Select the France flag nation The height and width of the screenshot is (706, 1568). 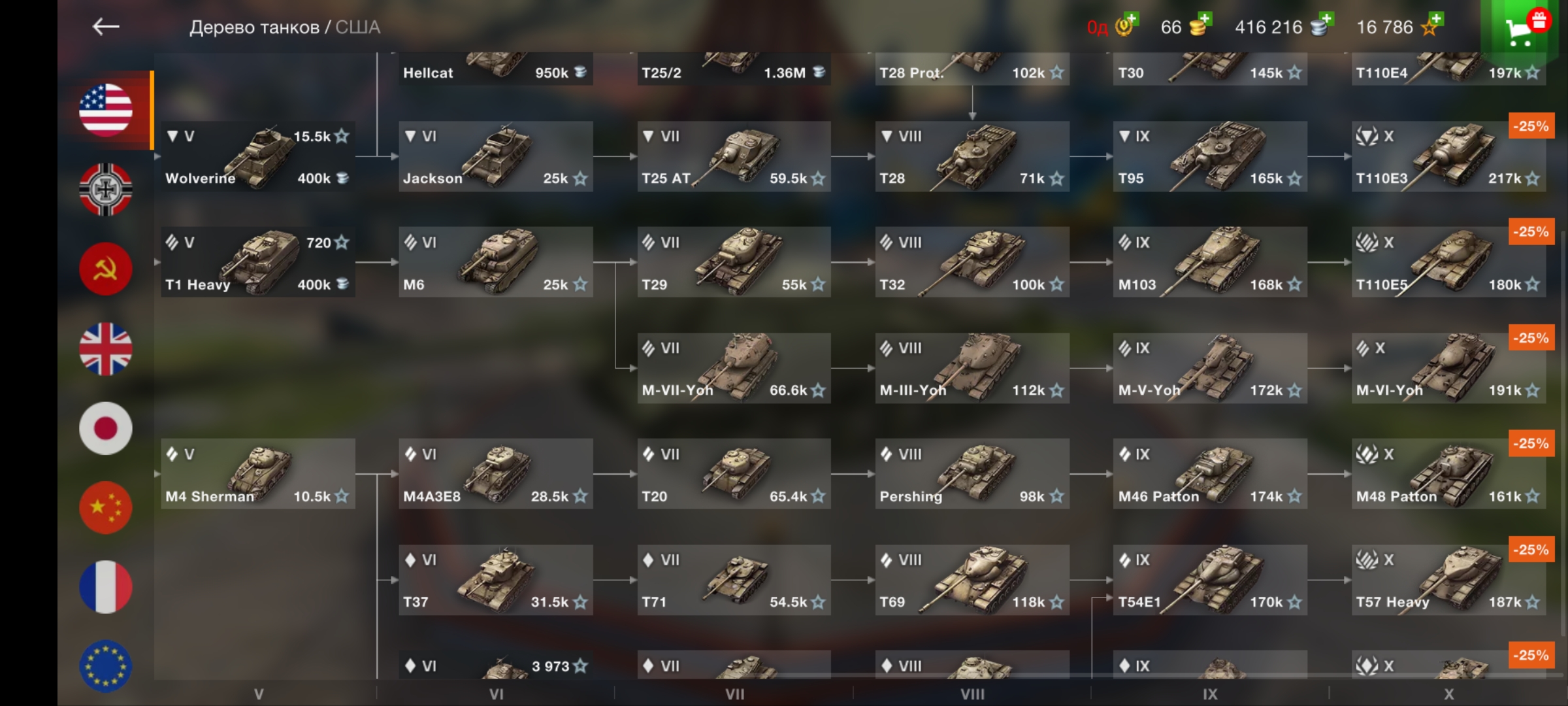coord(106,587)
